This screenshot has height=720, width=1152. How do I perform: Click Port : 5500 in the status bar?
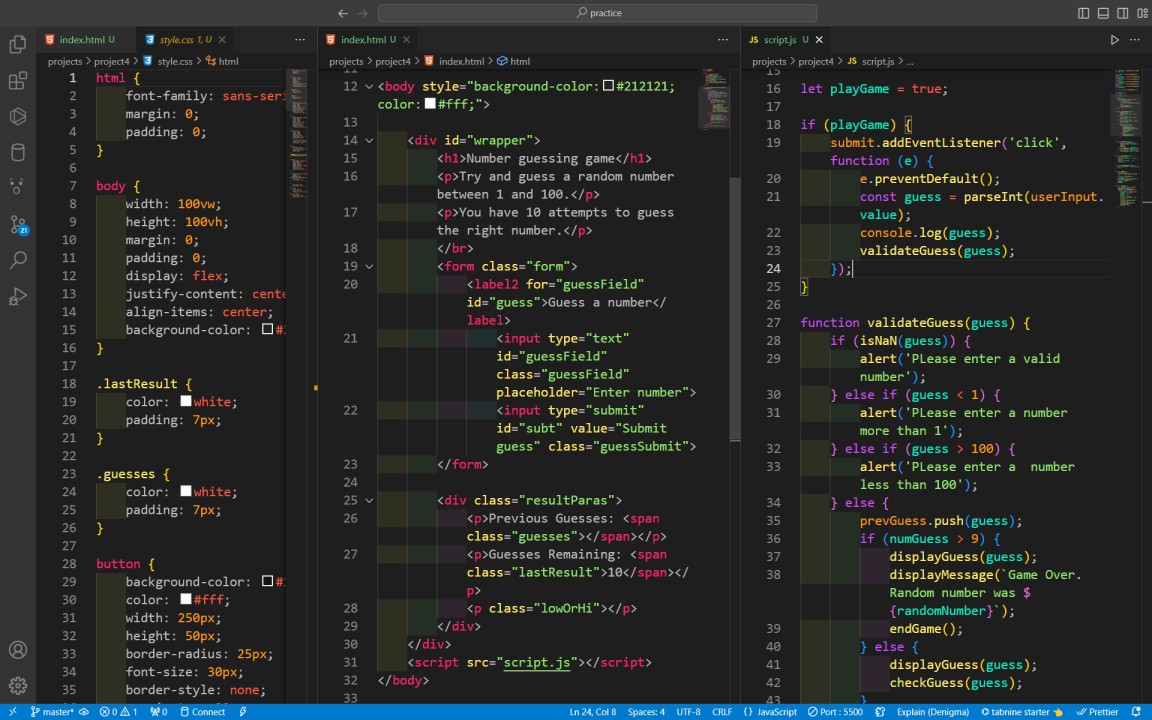834,712
